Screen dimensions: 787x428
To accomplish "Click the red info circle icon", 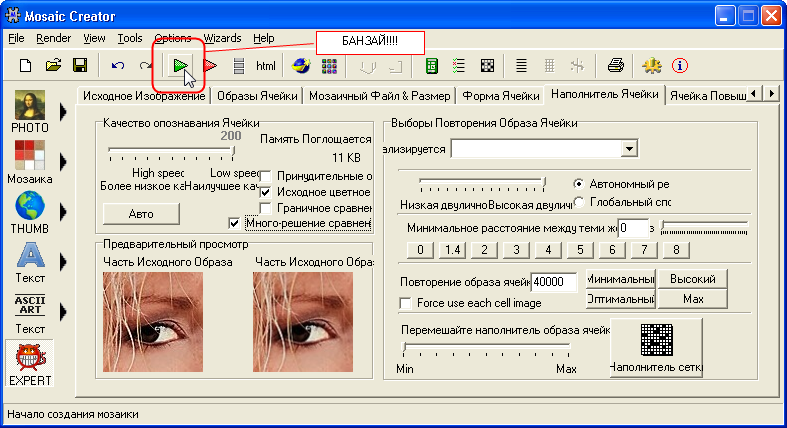I will coord(680,66).
